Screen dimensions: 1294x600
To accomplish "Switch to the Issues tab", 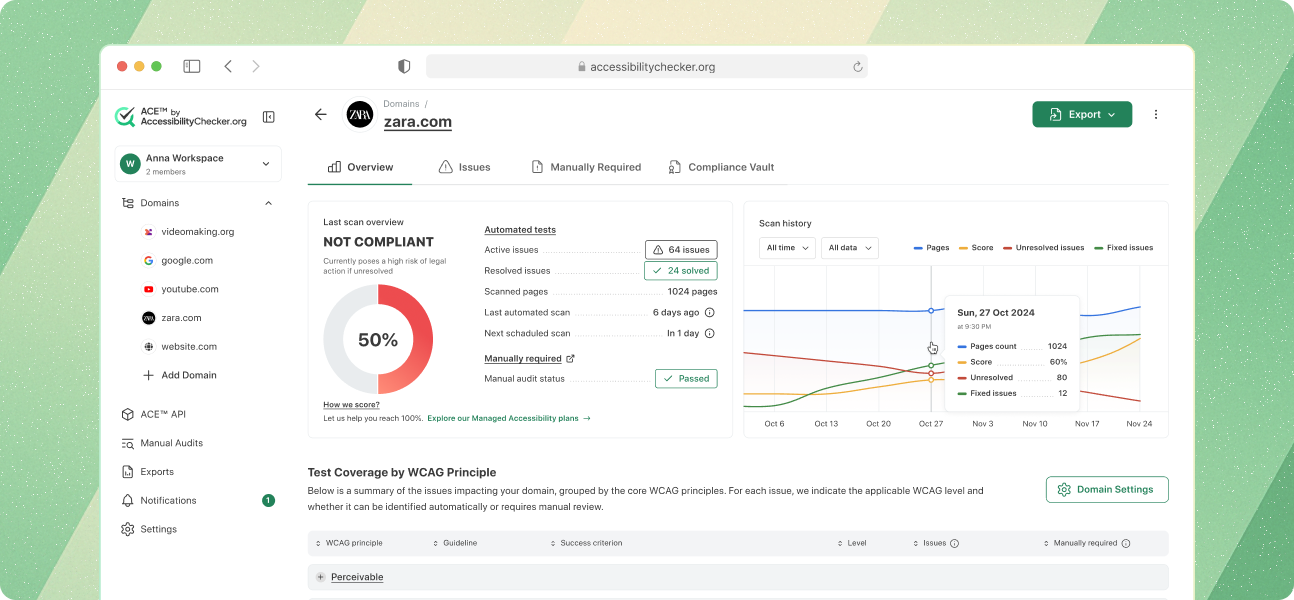I will click(x=465, y=167).
